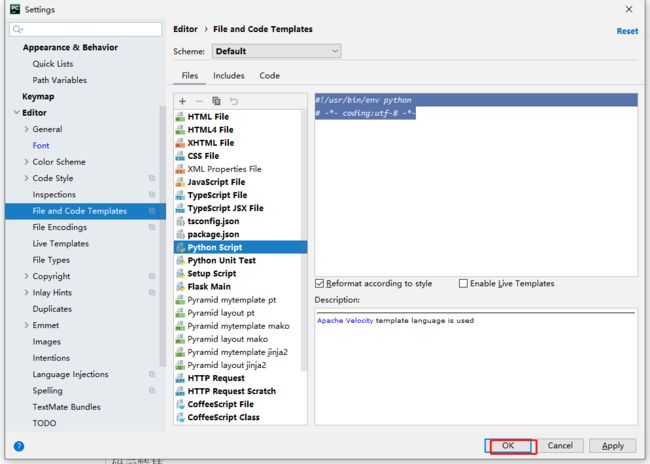Enable Live Templates checkbox

(x=463, y=284)
